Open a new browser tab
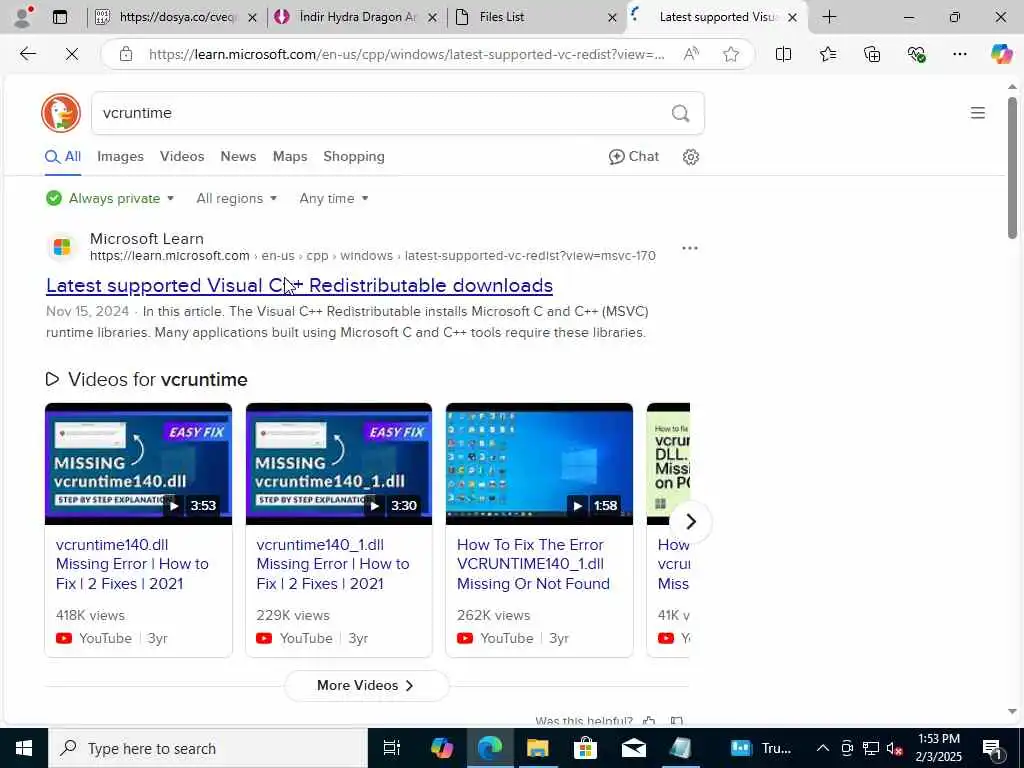 [829, 17]
